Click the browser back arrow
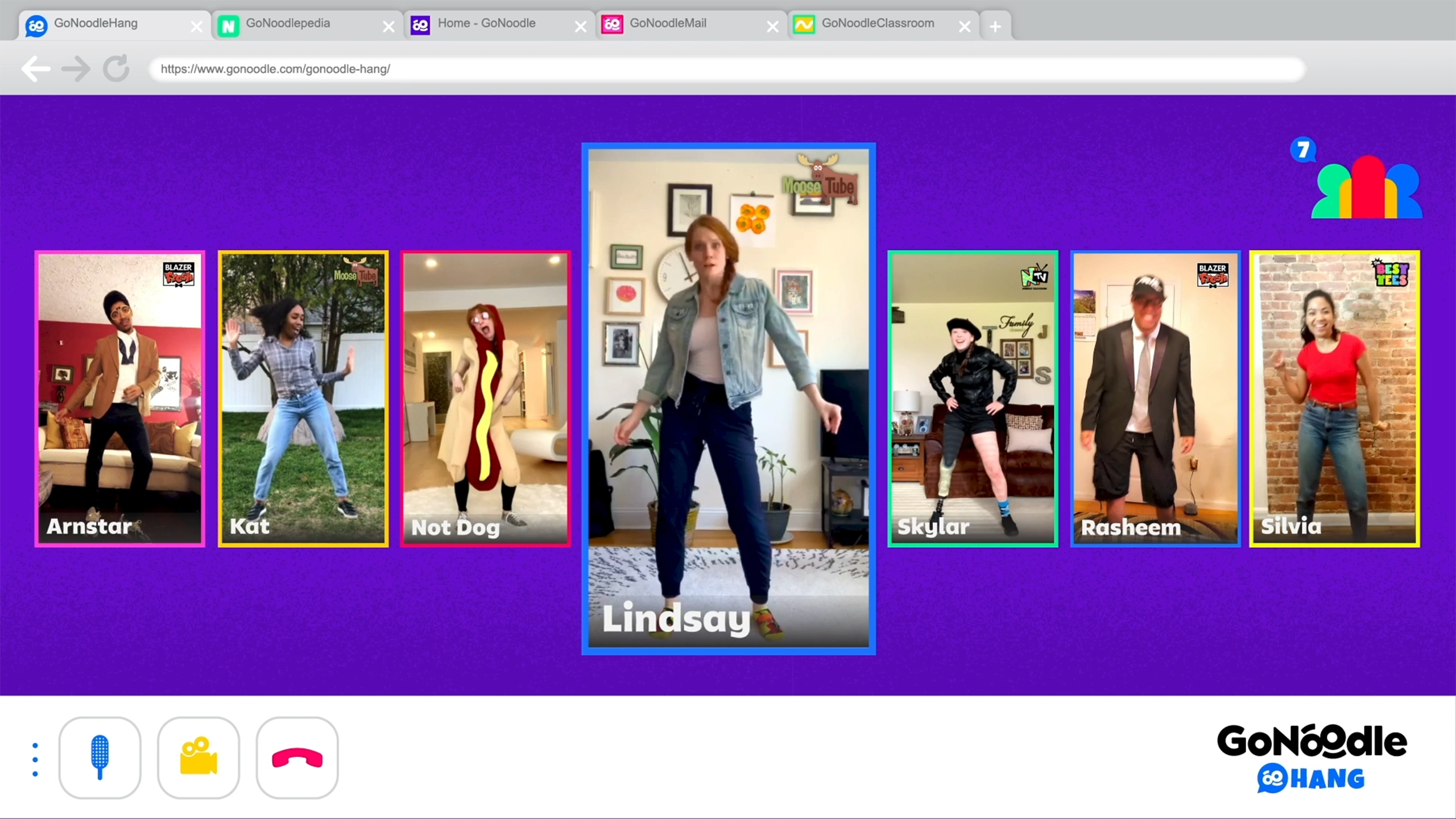This screenshot has height=819, width=1456. click(x=35, y=69)
